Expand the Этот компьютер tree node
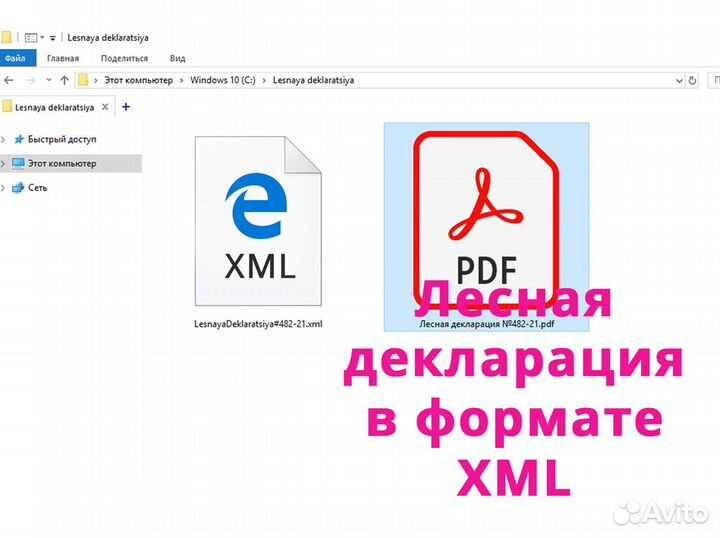The width and height of the screenshot is (720, 538). (x=3, y=163)
